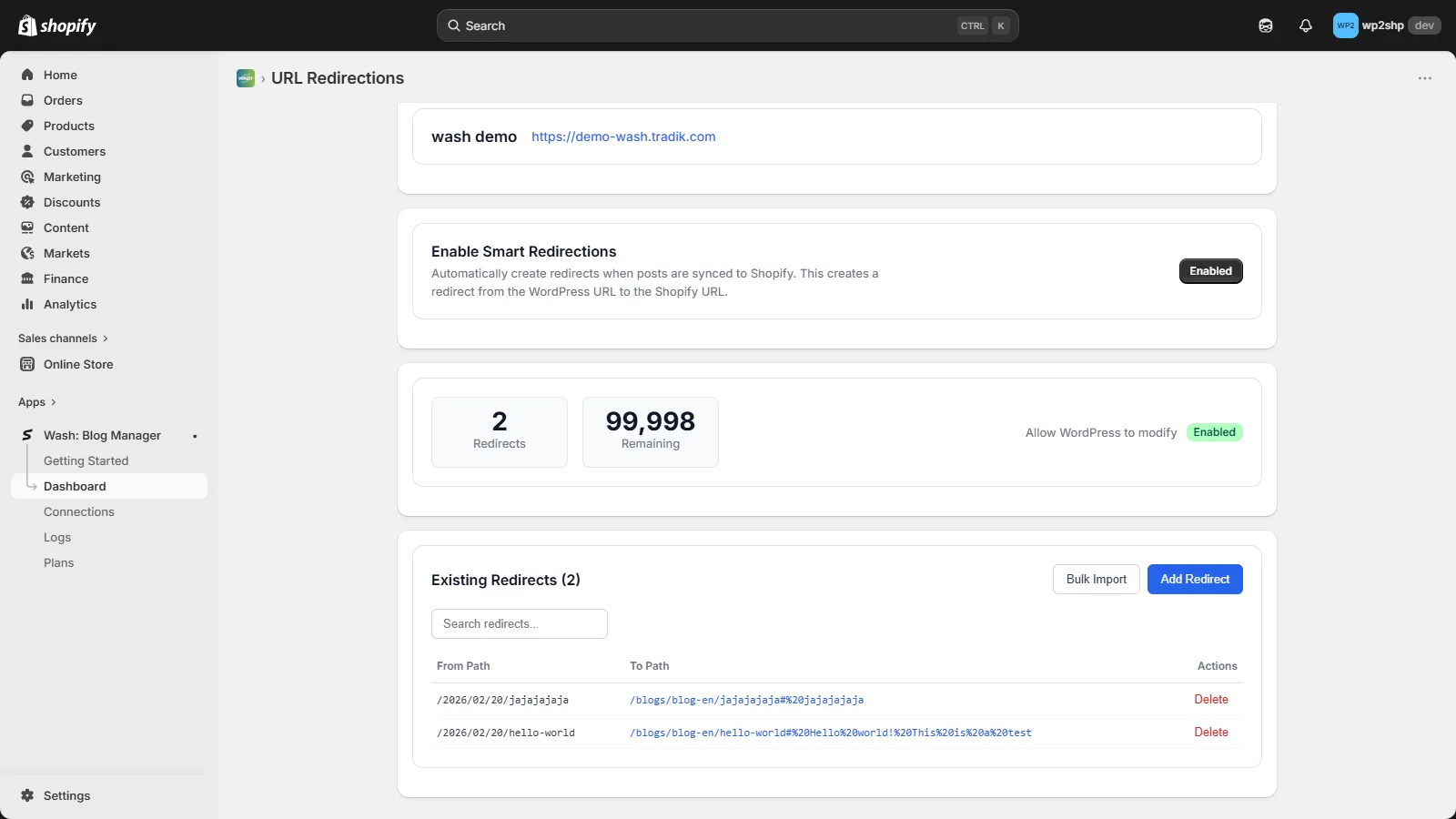Click the Products tag icon
This screenshot has width=1456, height=819.
click(x=27, y=126)
